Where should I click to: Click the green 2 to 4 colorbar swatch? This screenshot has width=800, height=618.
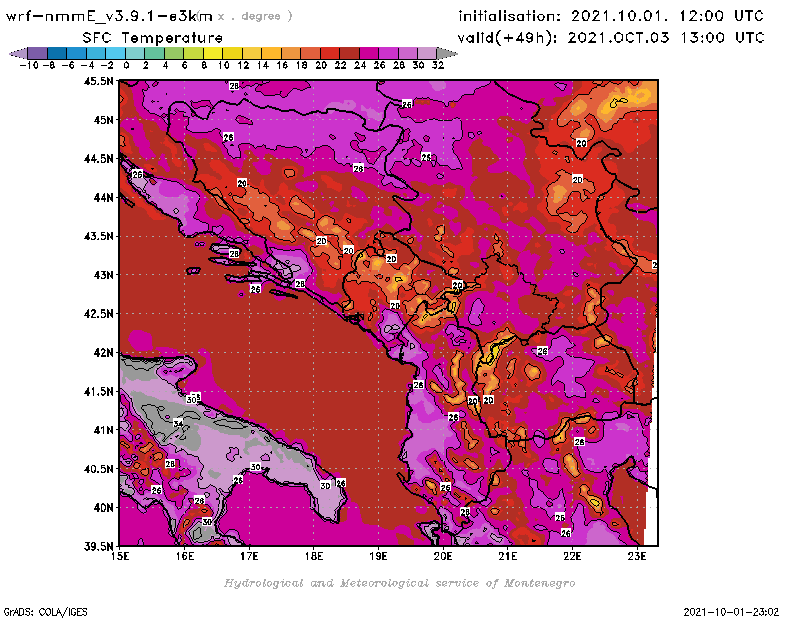coord(155,53)
